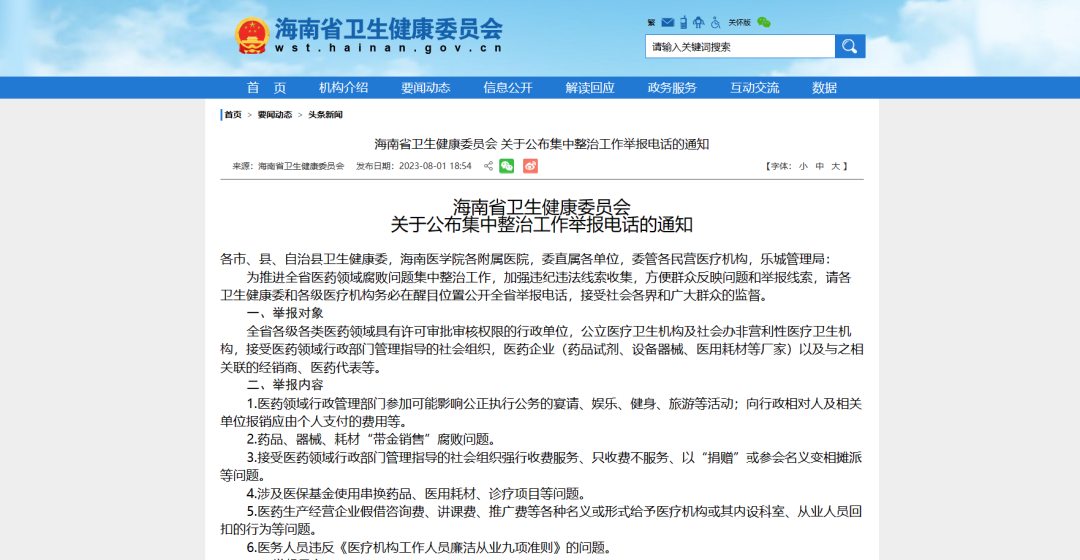Set font size to 中
The width and height of the screenshot is (1080, 560).
(x=820, y=166)
